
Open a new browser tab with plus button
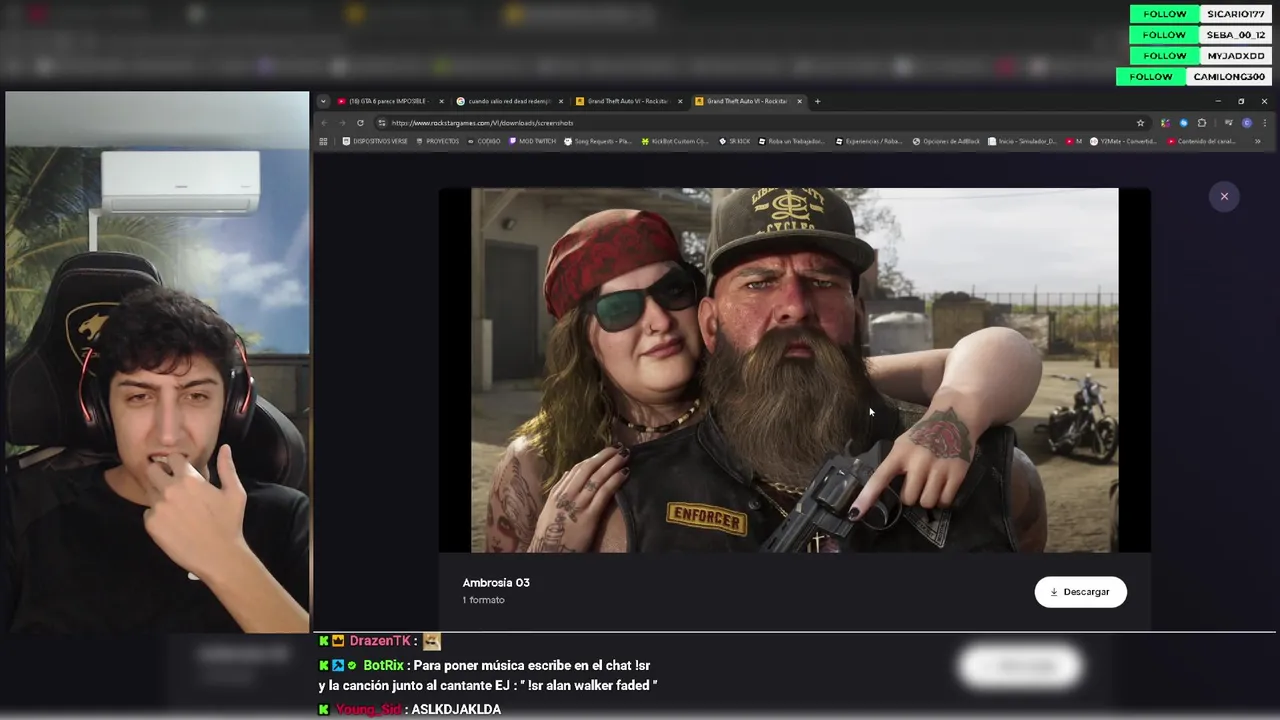click(x=817, y=101)
